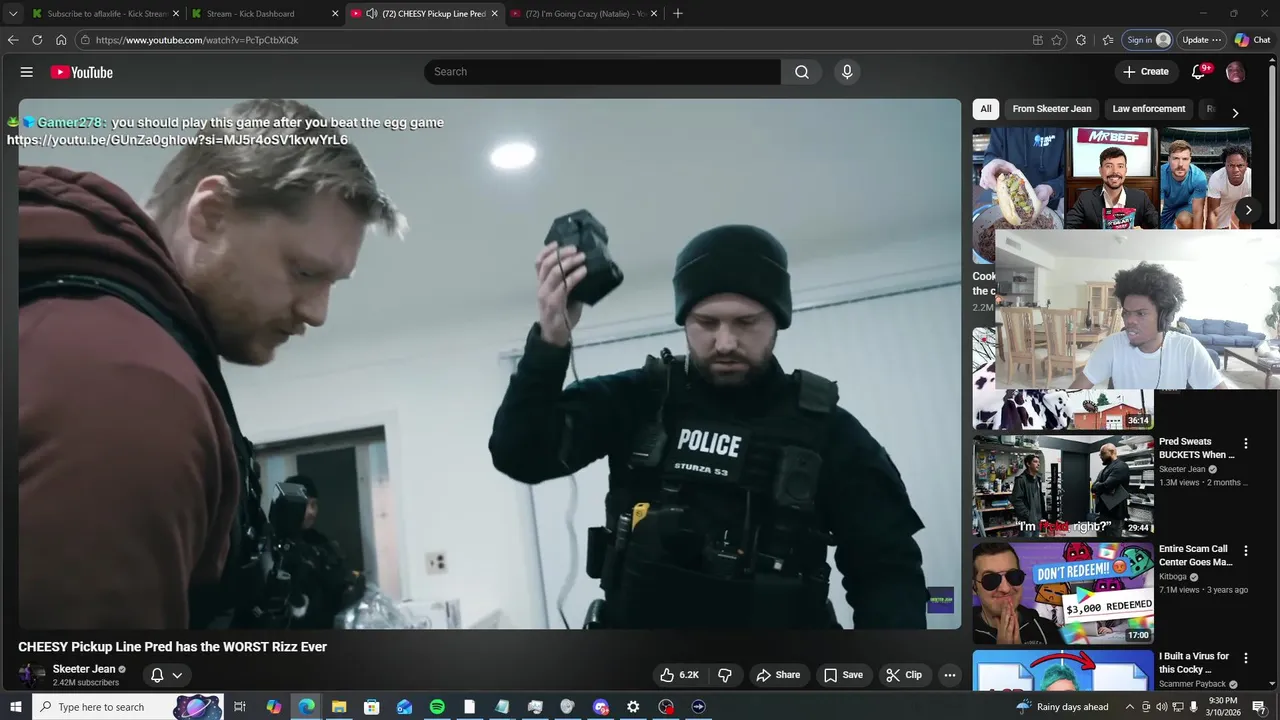Click the search magnifier button

[802, 72]
